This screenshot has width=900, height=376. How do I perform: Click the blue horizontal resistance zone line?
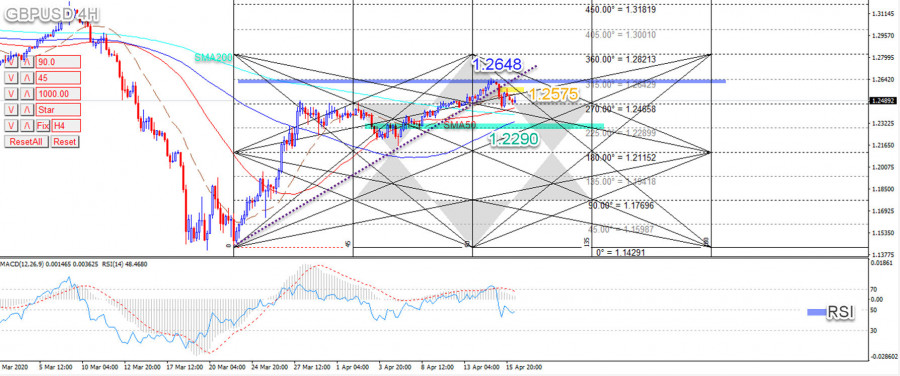click(x=482, y=81)
